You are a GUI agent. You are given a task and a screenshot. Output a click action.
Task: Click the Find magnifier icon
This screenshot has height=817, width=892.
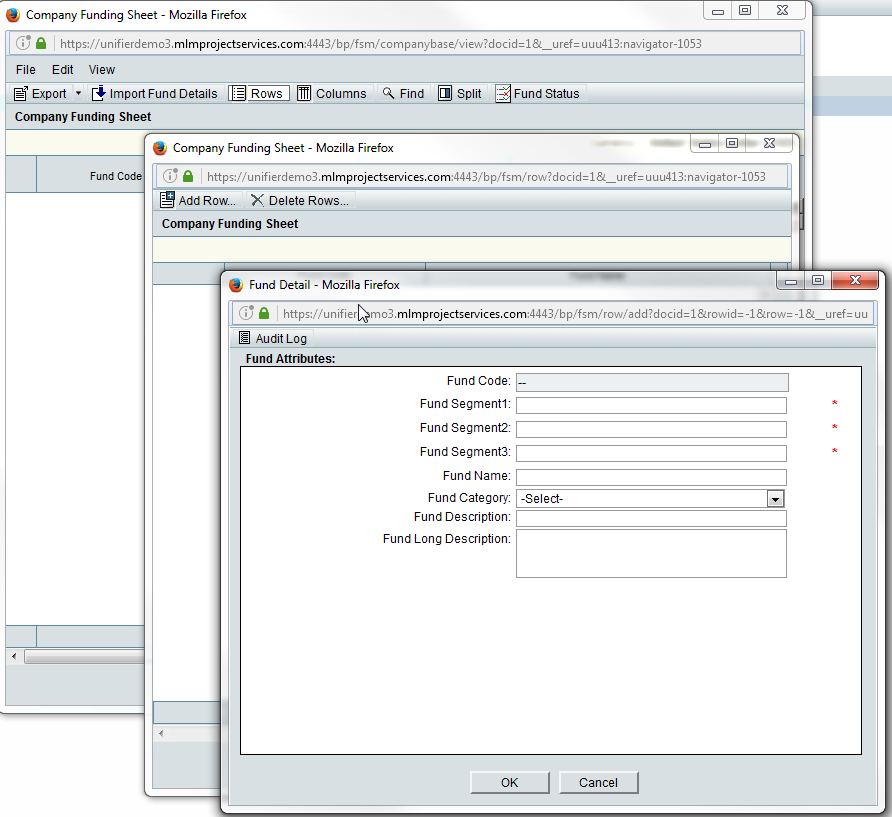click(388, 93)
